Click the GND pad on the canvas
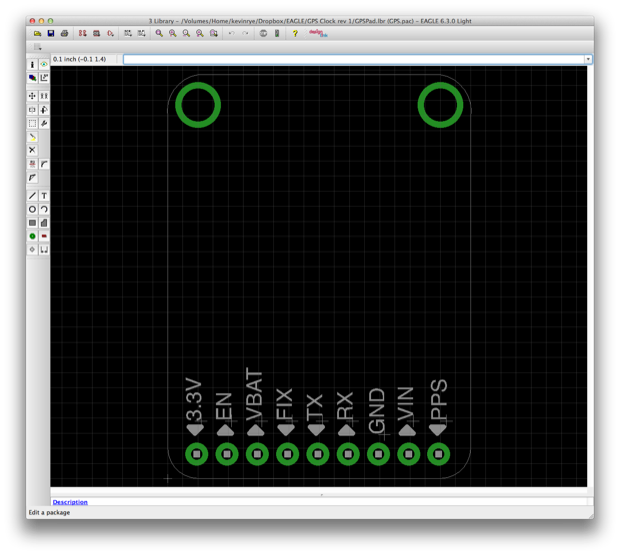 coord(378,454)
